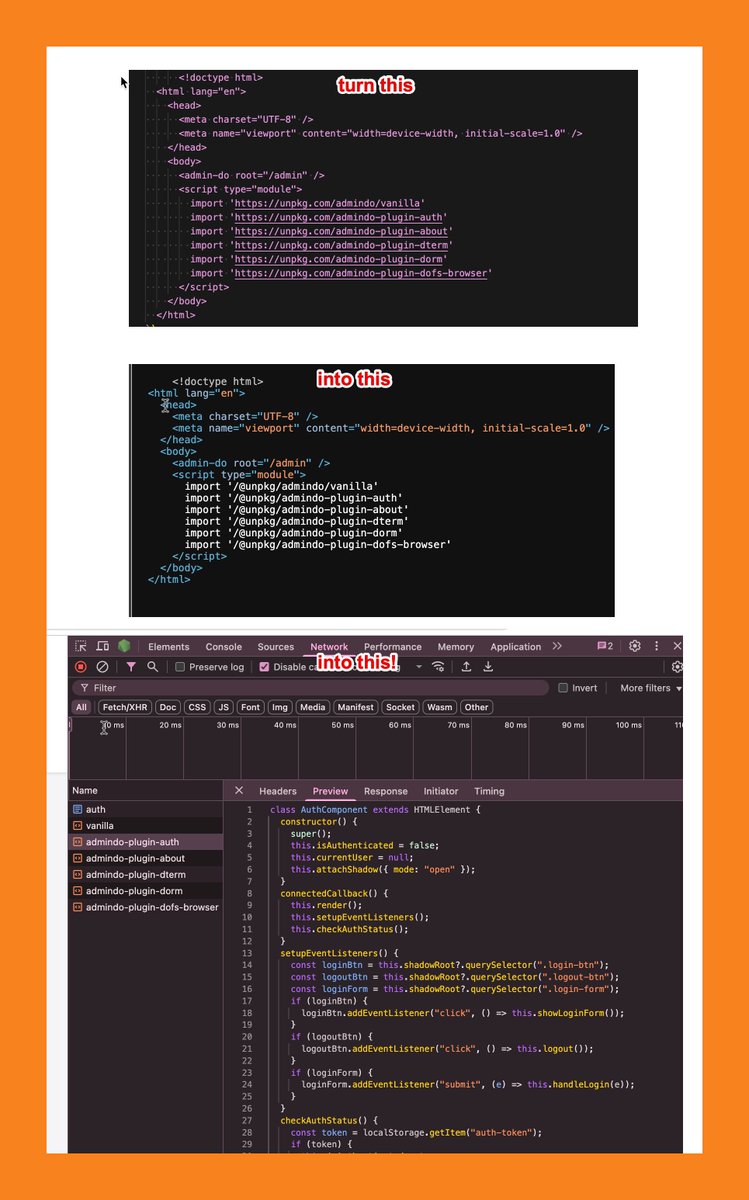The image size is (749, 1200).
Task: Filter requests by Media type
Action: click(313, 707)
